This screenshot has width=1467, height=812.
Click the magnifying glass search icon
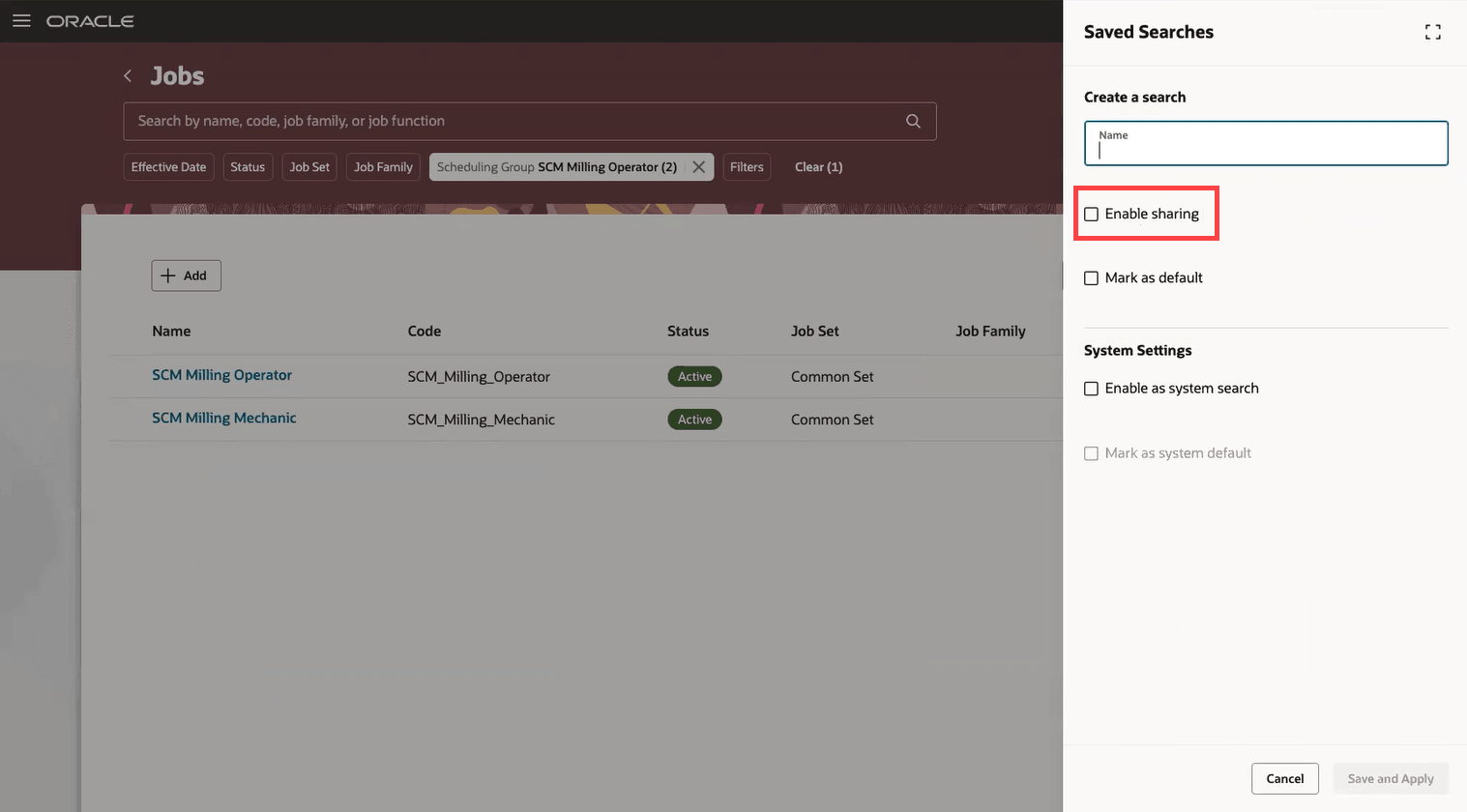click(x=912, y=121)
